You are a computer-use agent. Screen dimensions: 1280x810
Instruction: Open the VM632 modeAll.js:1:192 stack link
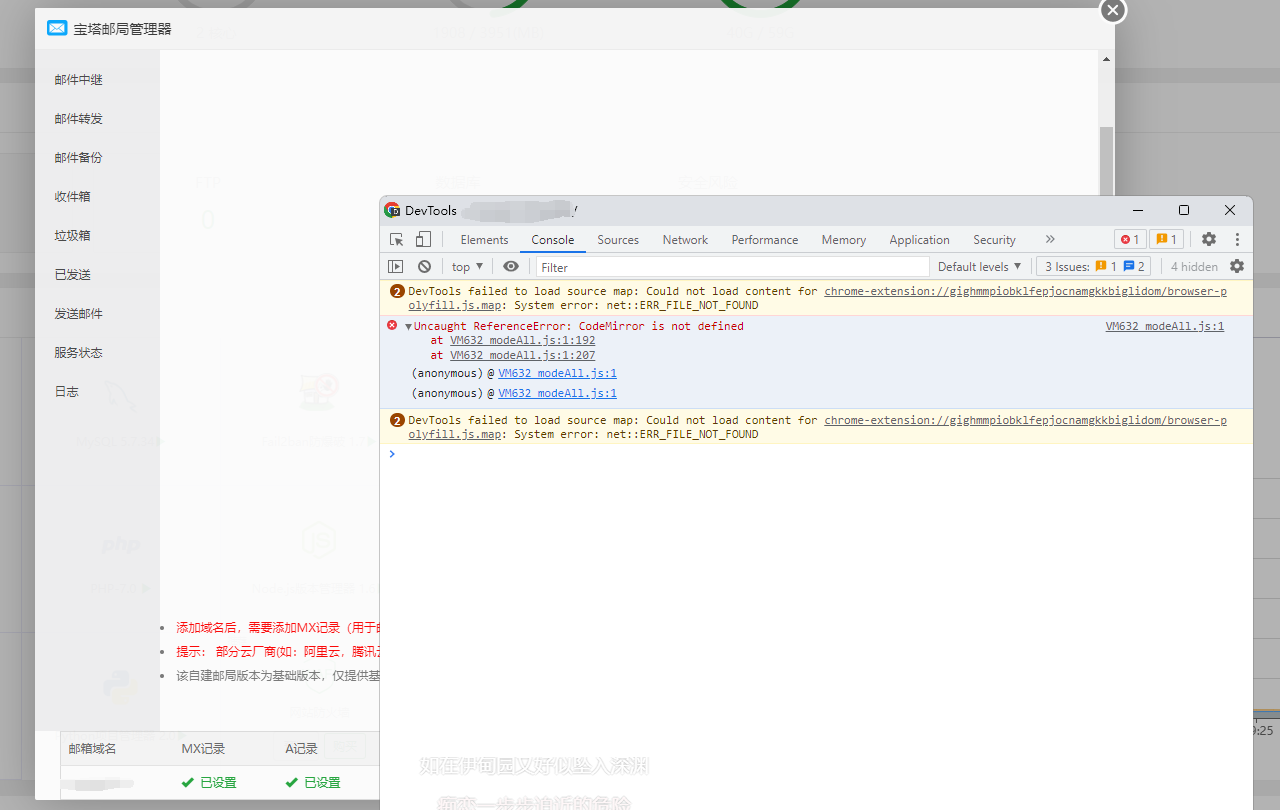(522, 341)
